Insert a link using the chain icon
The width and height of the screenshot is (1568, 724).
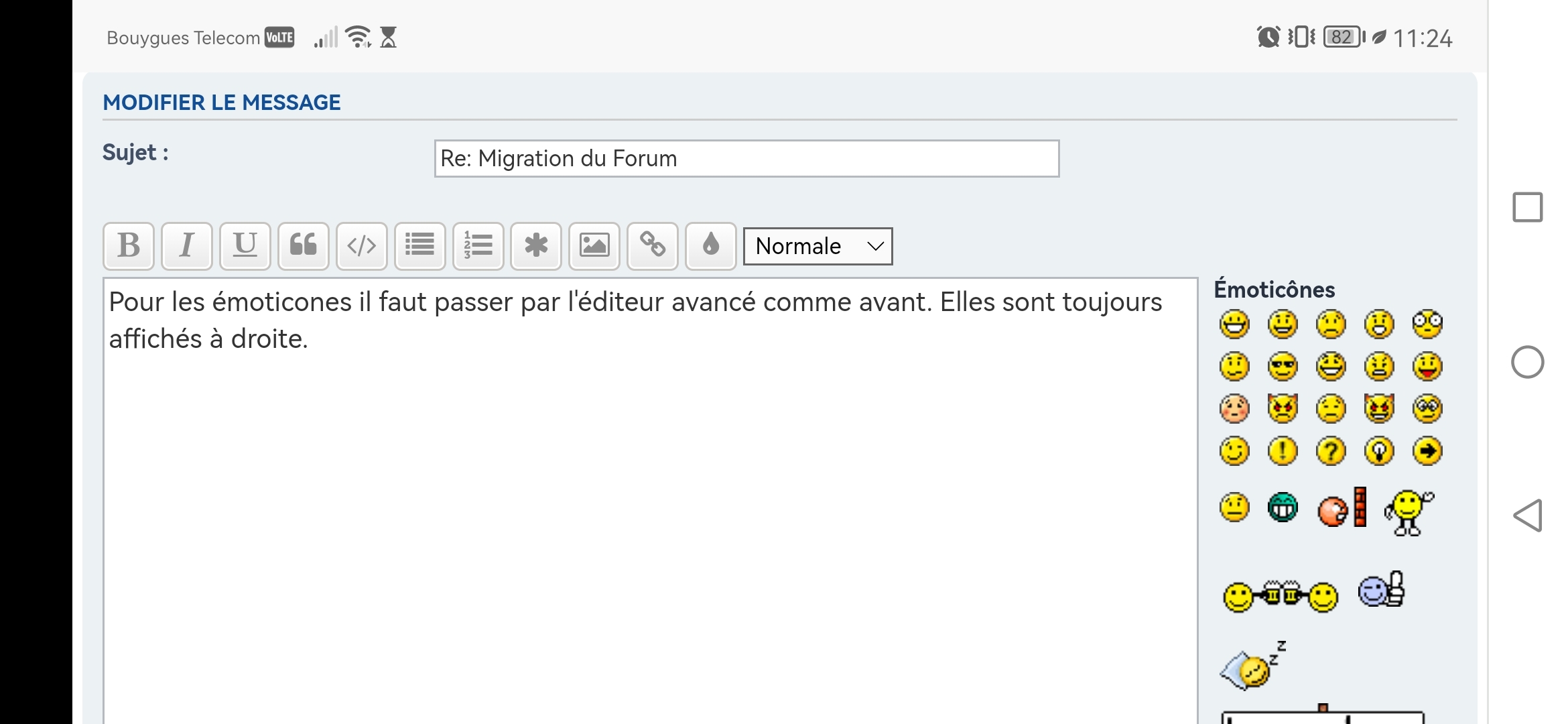[653, 246]
